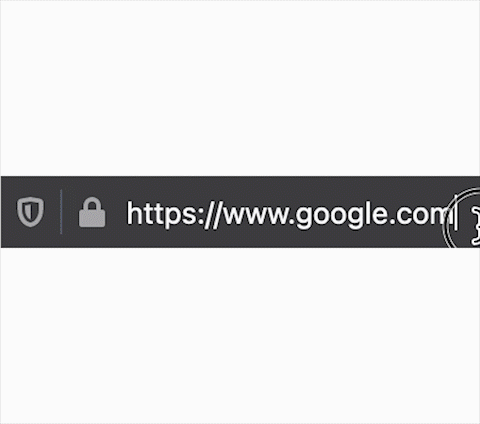This screenshot has height=424, width=480.
Task: Open the site information lock panel
Action: (92, 212)
